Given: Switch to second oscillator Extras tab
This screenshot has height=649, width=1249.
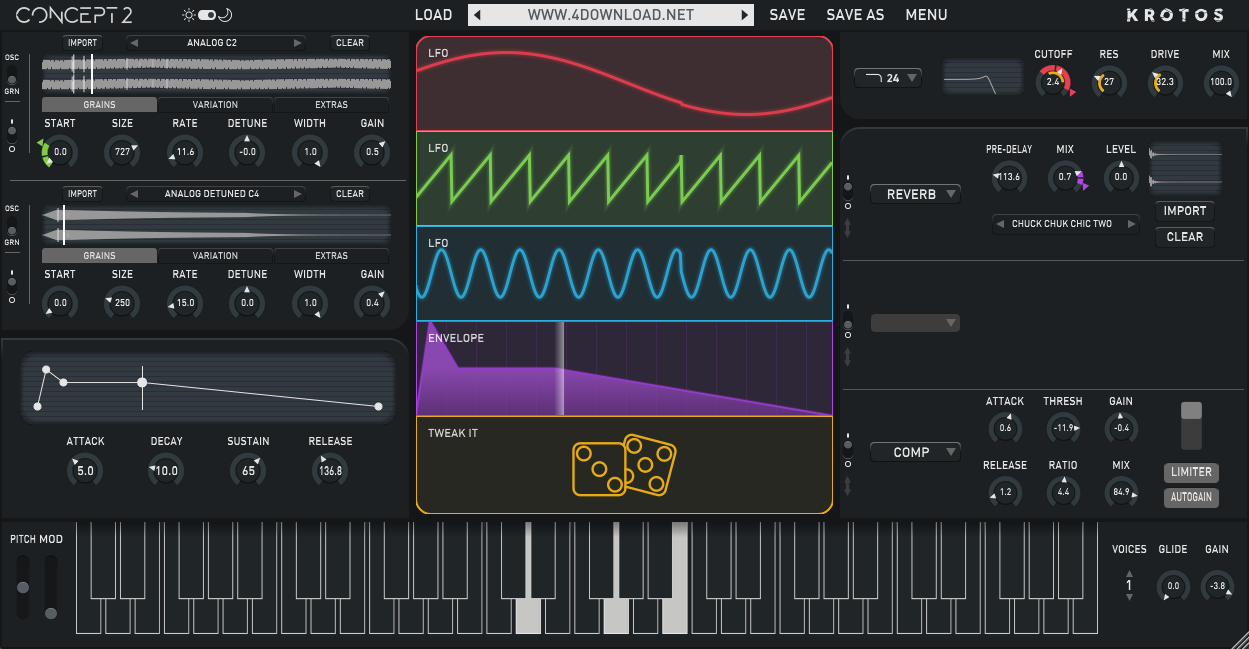Looking at the screenshot, I should tap(331, 255).
